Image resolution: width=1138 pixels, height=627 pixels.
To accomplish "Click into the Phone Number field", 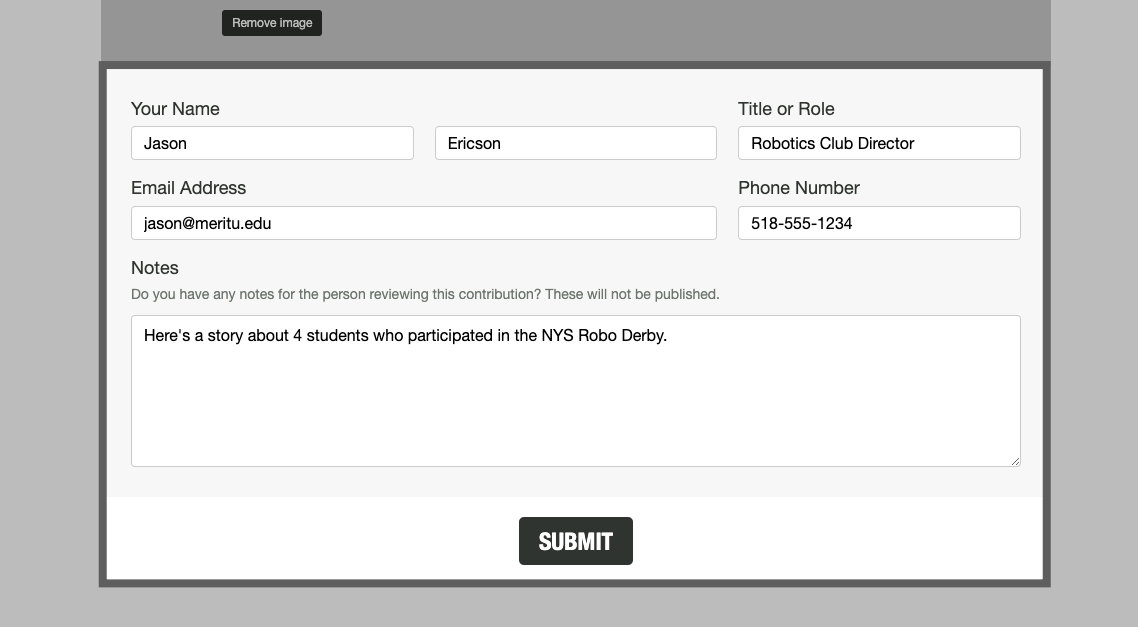I will click(x=878, y=223).
